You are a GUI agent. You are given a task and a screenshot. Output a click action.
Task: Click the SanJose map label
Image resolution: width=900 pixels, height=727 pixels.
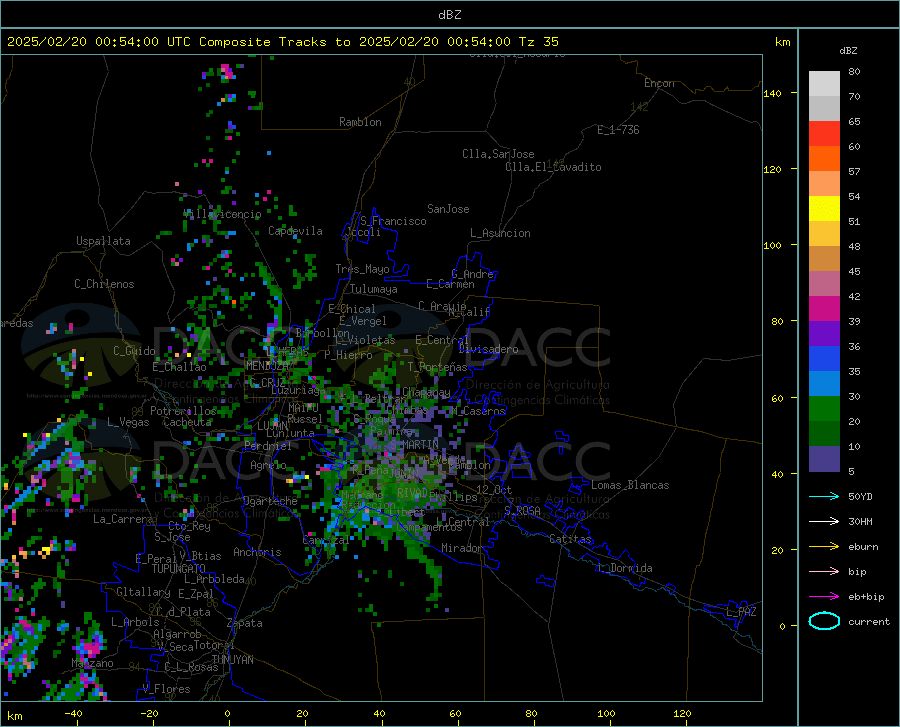click(448, 209)
